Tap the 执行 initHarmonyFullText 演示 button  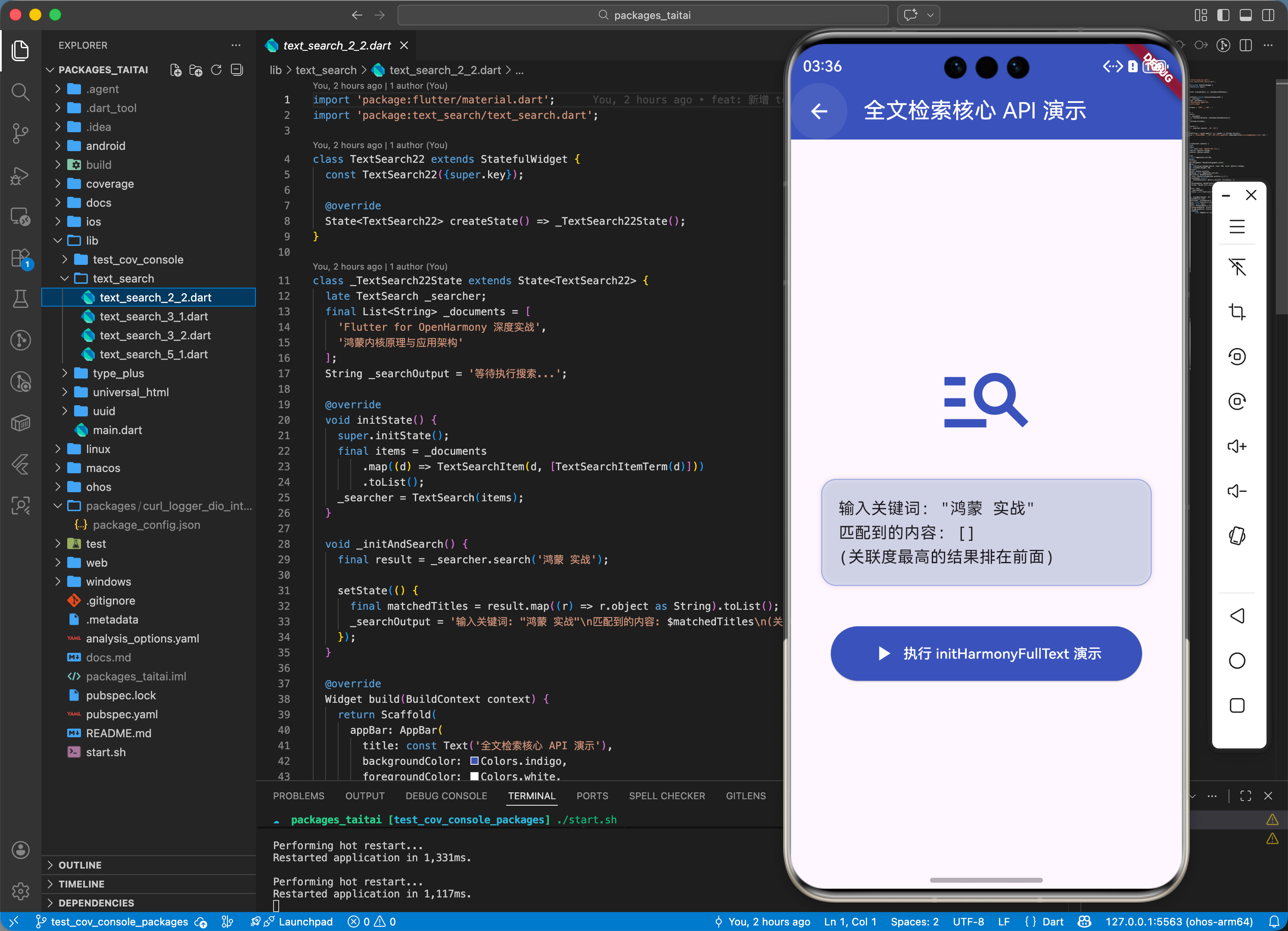click(x=986, y=653)
